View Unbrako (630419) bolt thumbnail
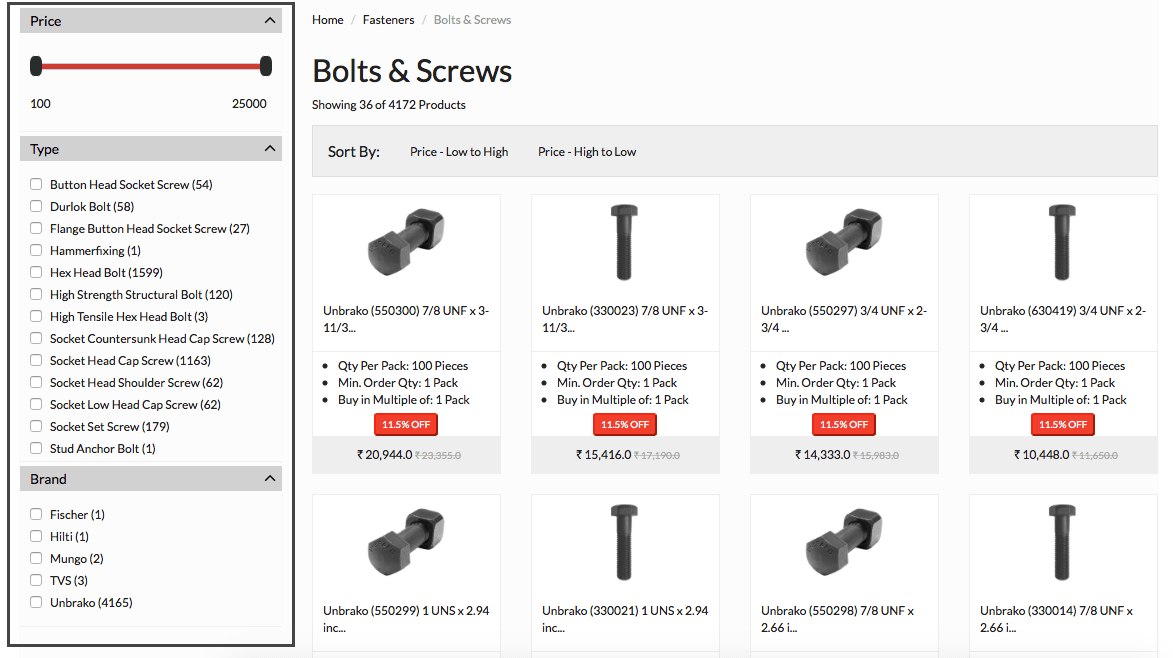The height and width of the screenshot is (658, 1173). pos(1062,242)
